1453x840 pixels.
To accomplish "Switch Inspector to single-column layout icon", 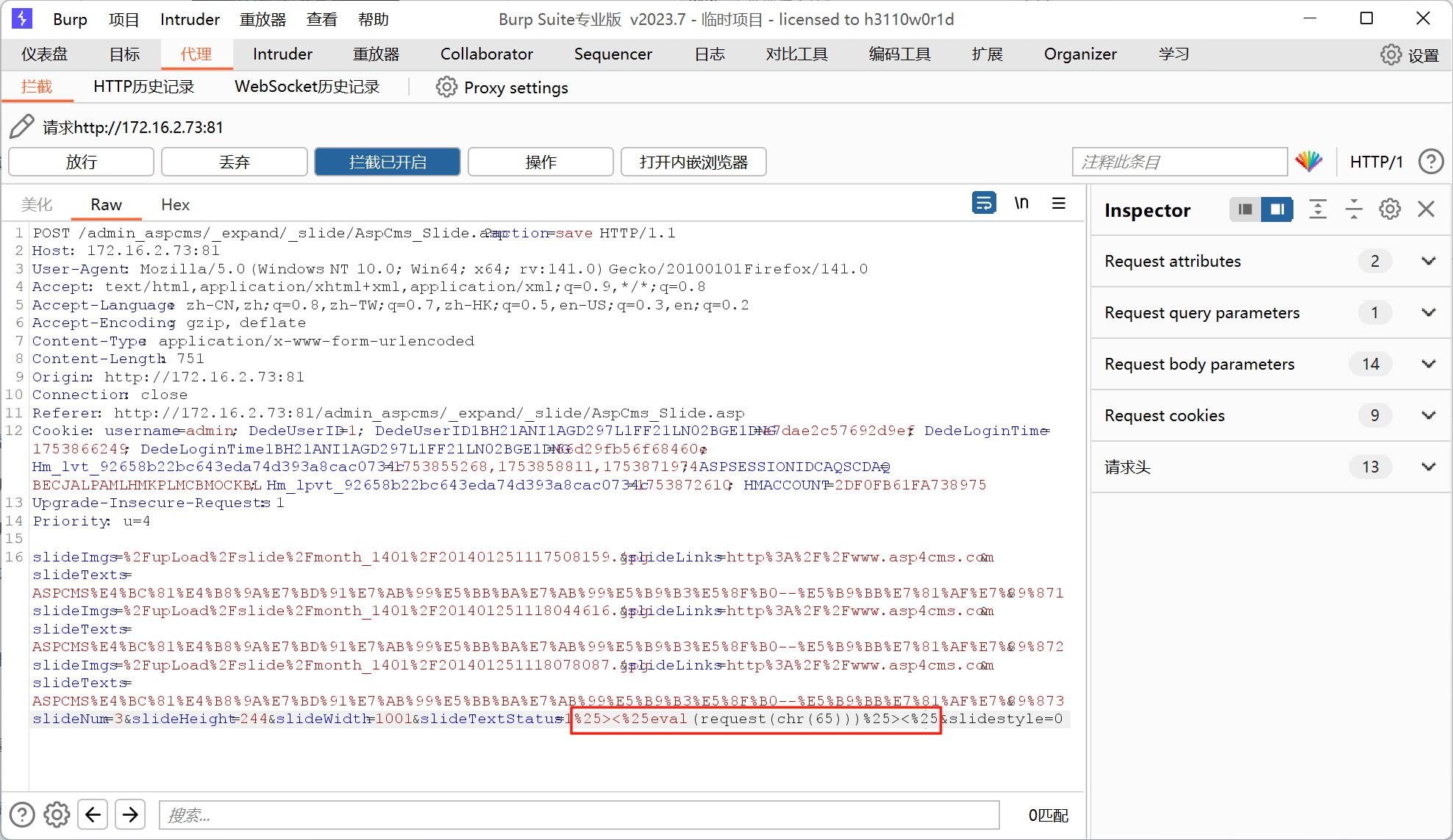I will 1245,209.
